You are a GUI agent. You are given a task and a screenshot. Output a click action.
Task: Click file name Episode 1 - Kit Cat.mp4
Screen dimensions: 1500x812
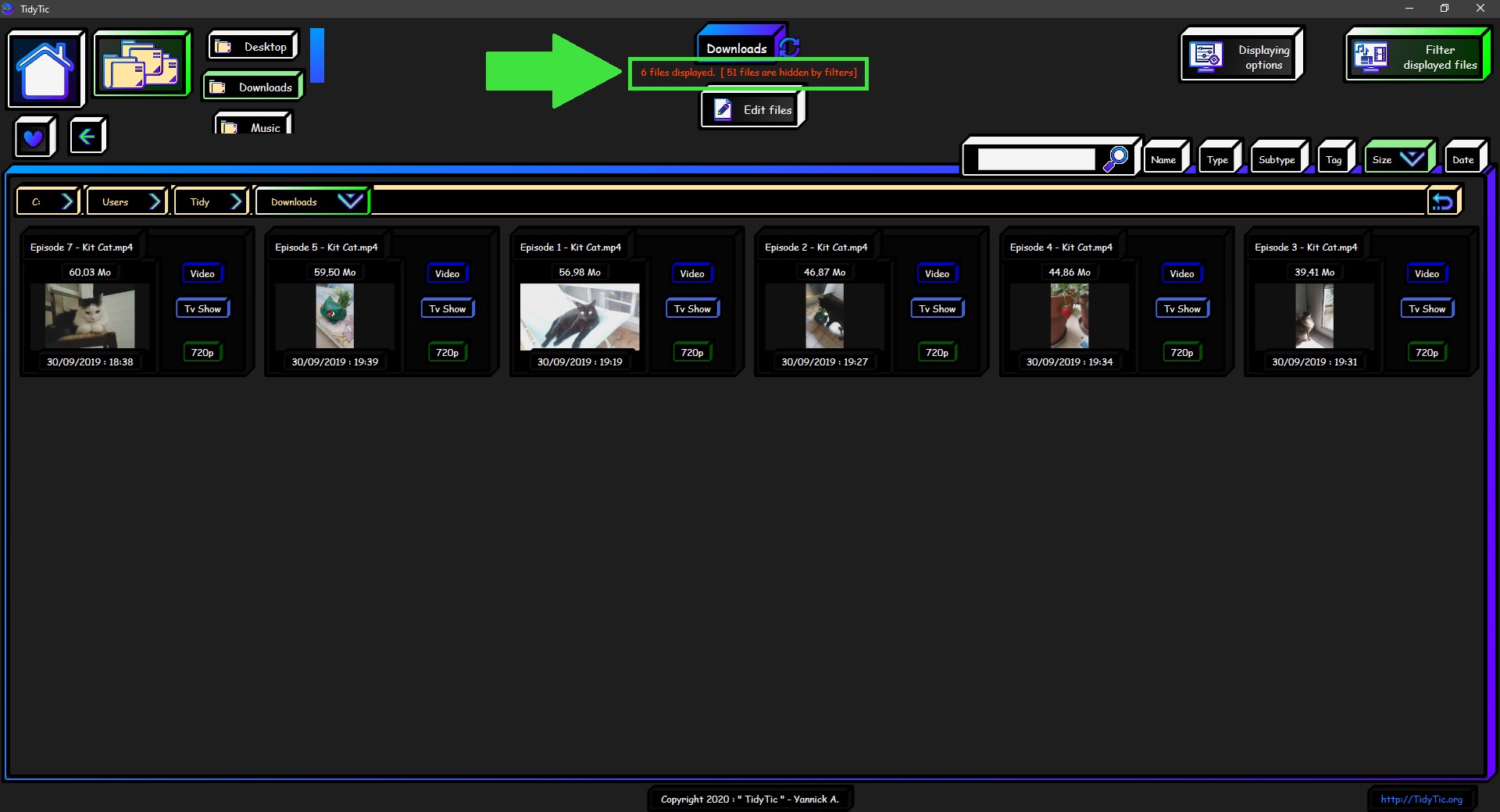(x=570, y=247)
